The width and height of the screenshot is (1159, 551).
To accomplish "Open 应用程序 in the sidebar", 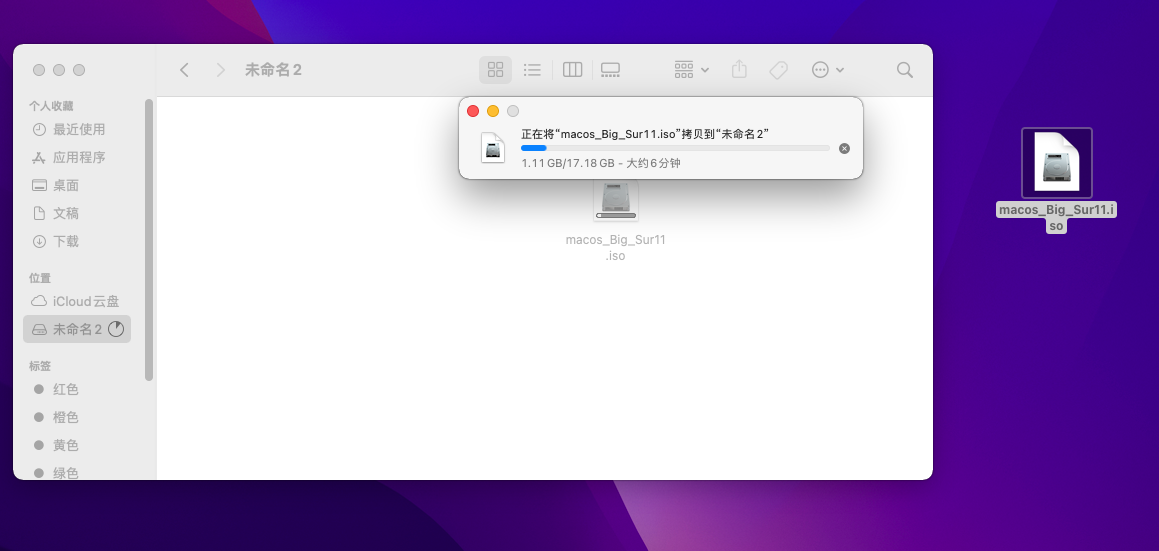I will coord(77,158).
